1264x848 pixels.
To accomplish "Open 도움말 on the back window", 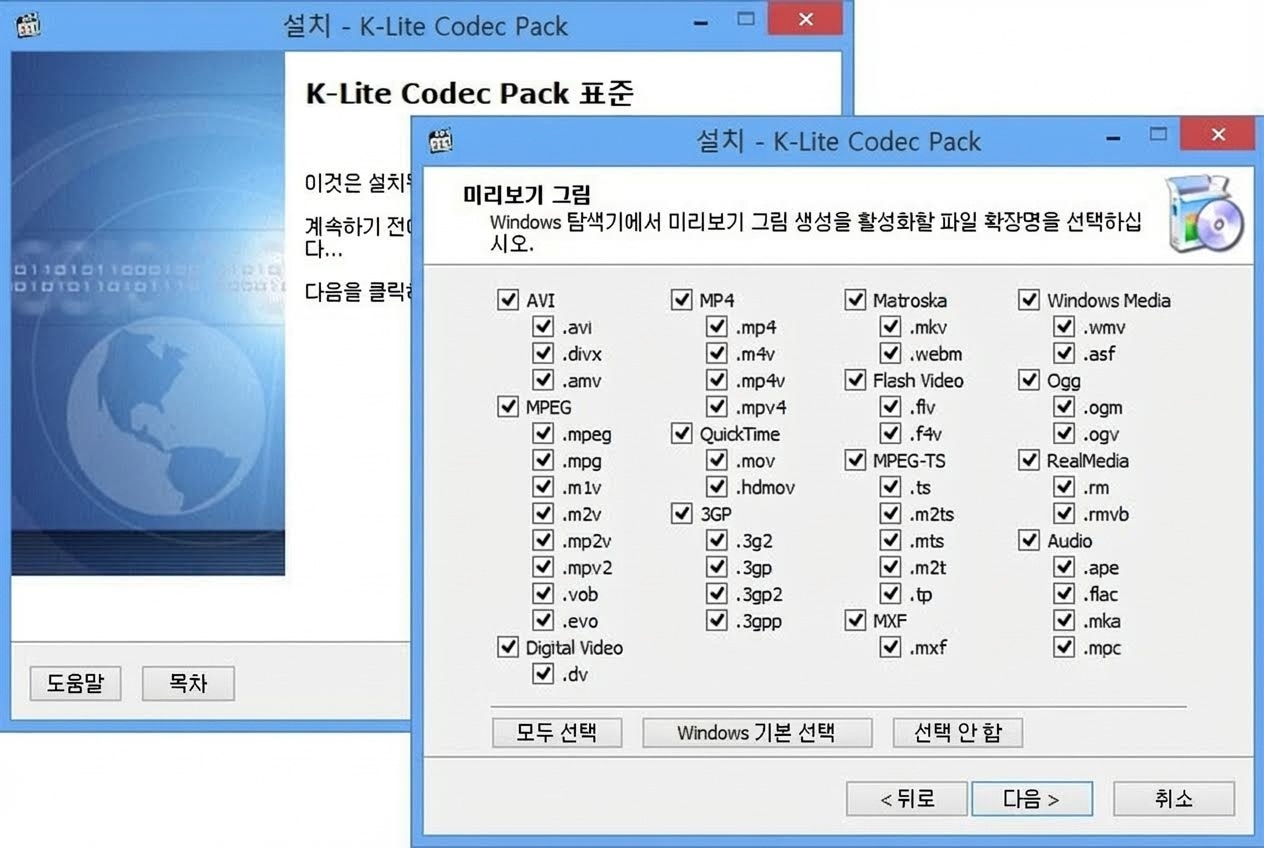I will 75,683.
